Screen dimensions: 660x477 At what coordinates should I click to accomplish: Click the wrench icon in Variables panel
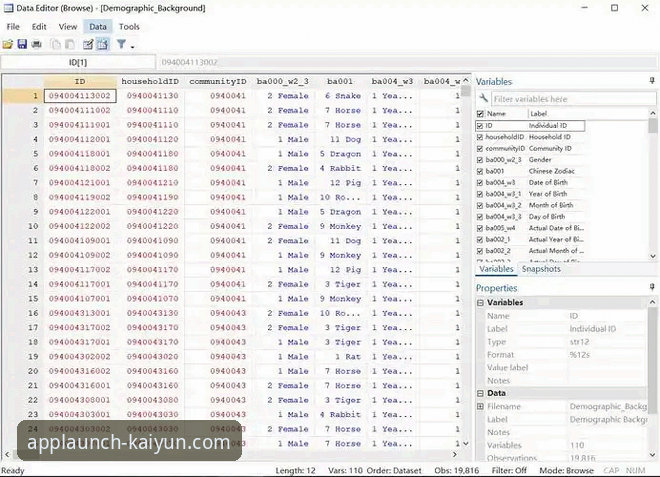click(x=483, y=99)
